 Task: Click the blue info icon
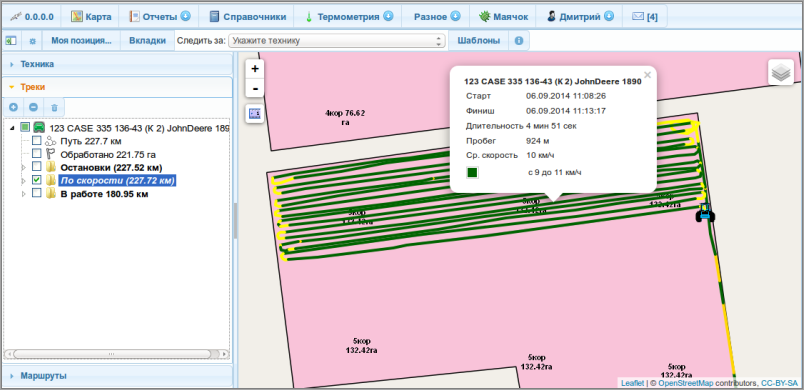point(519,40)
